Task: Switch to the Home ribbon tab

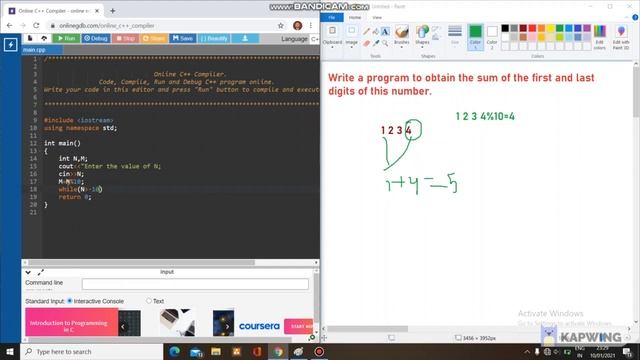Action: click(x=355, y=17)
